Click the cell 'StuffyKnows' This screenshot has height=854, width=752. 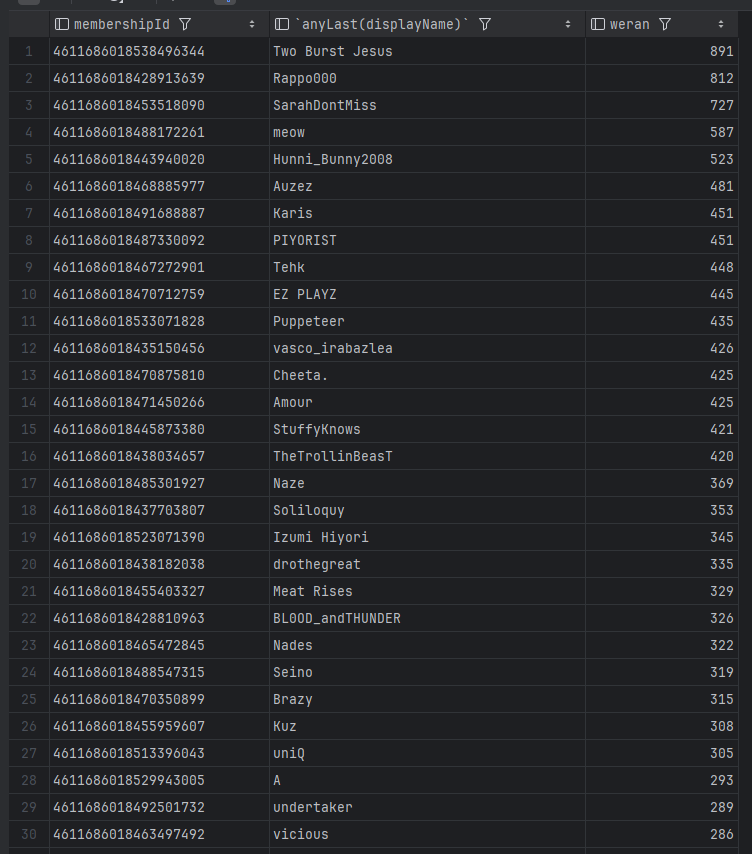(x=427, y=429)
